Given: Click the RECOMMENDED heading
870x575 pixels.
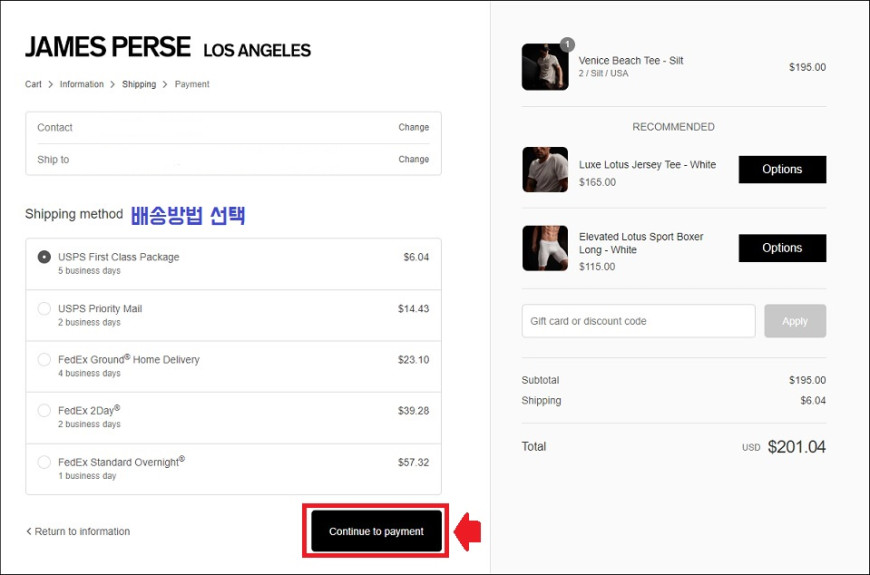Looking at the screenshot, I should pyautogui.click(x=674, y=127).
